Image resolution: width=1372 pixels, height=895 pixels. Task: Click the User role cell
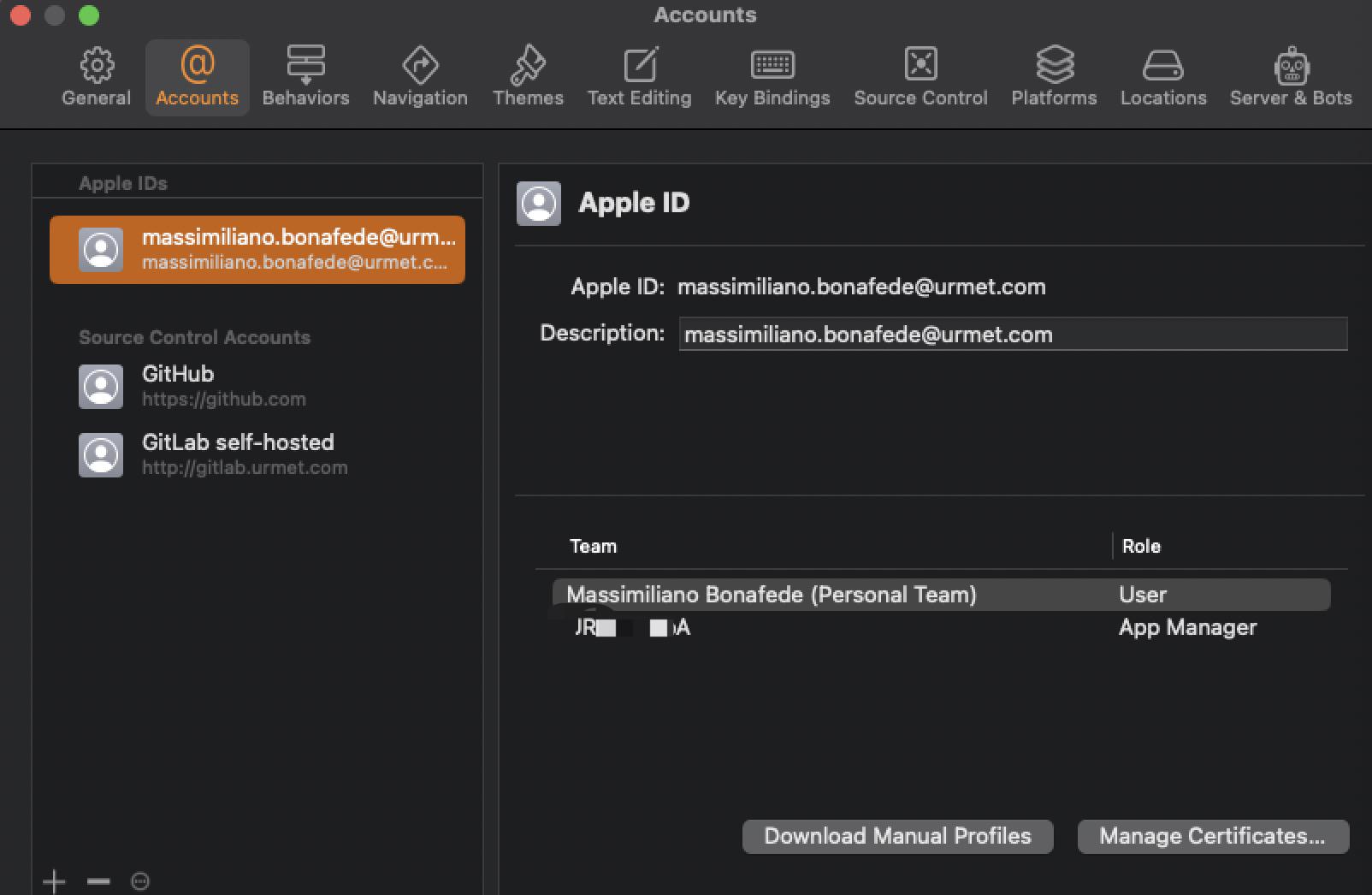point(1143,595)
